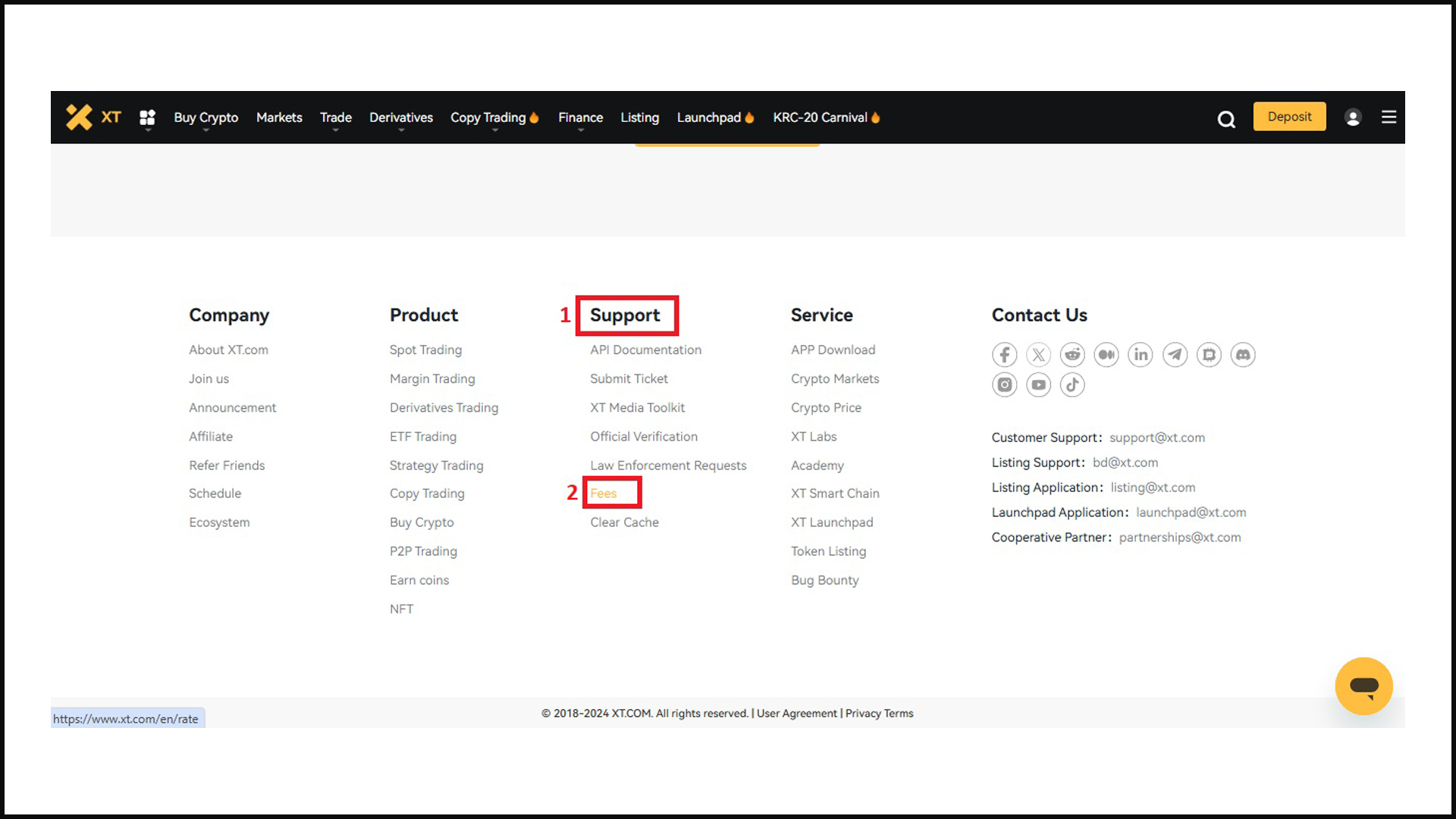Open the CoinMarketCap community icon
The image size is (1456, 819).
point(1209,354)
